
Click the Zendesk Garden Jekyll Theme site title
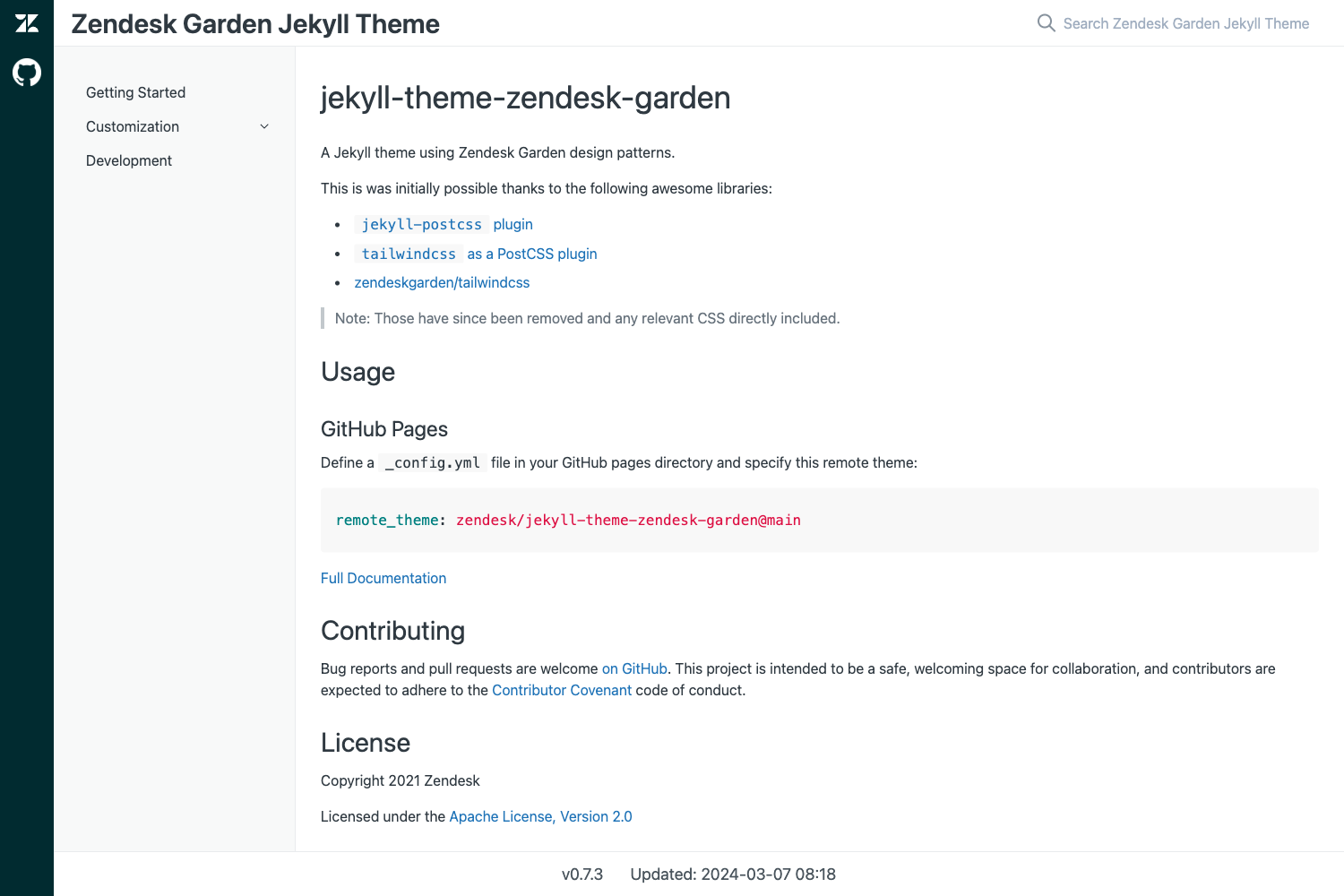point(255,23)
